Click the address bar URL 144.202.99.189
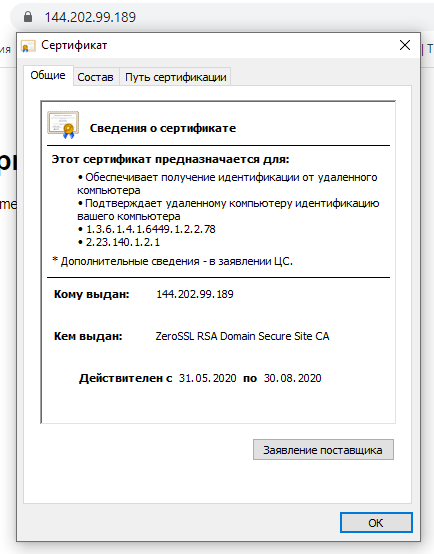The height and width of the screenshot is (554, 434). [x=90, y=17]
